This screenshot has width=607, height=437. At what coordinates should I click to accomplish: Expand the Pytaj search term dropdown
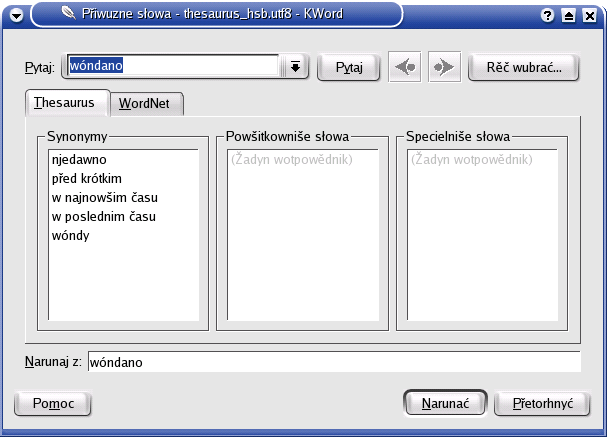(x=295, y=67)
